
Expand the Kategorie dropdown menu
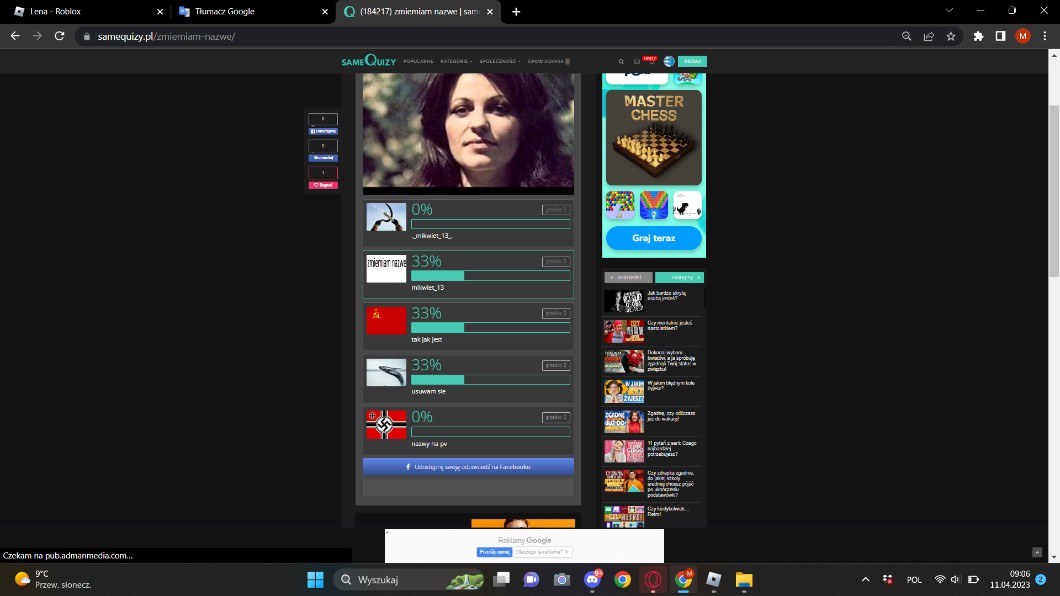click(456, 62)
